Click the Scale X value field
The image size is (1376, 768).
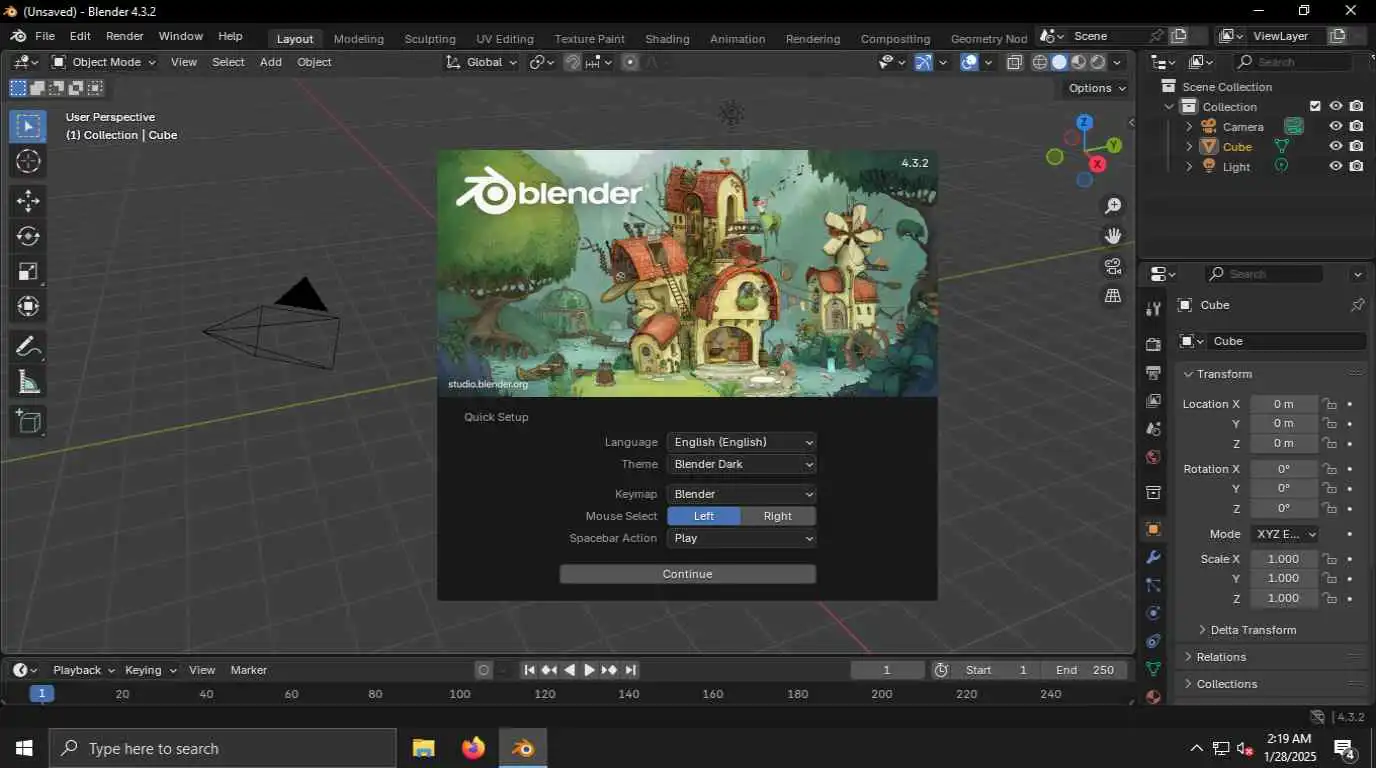click(x=1284, y=559)
